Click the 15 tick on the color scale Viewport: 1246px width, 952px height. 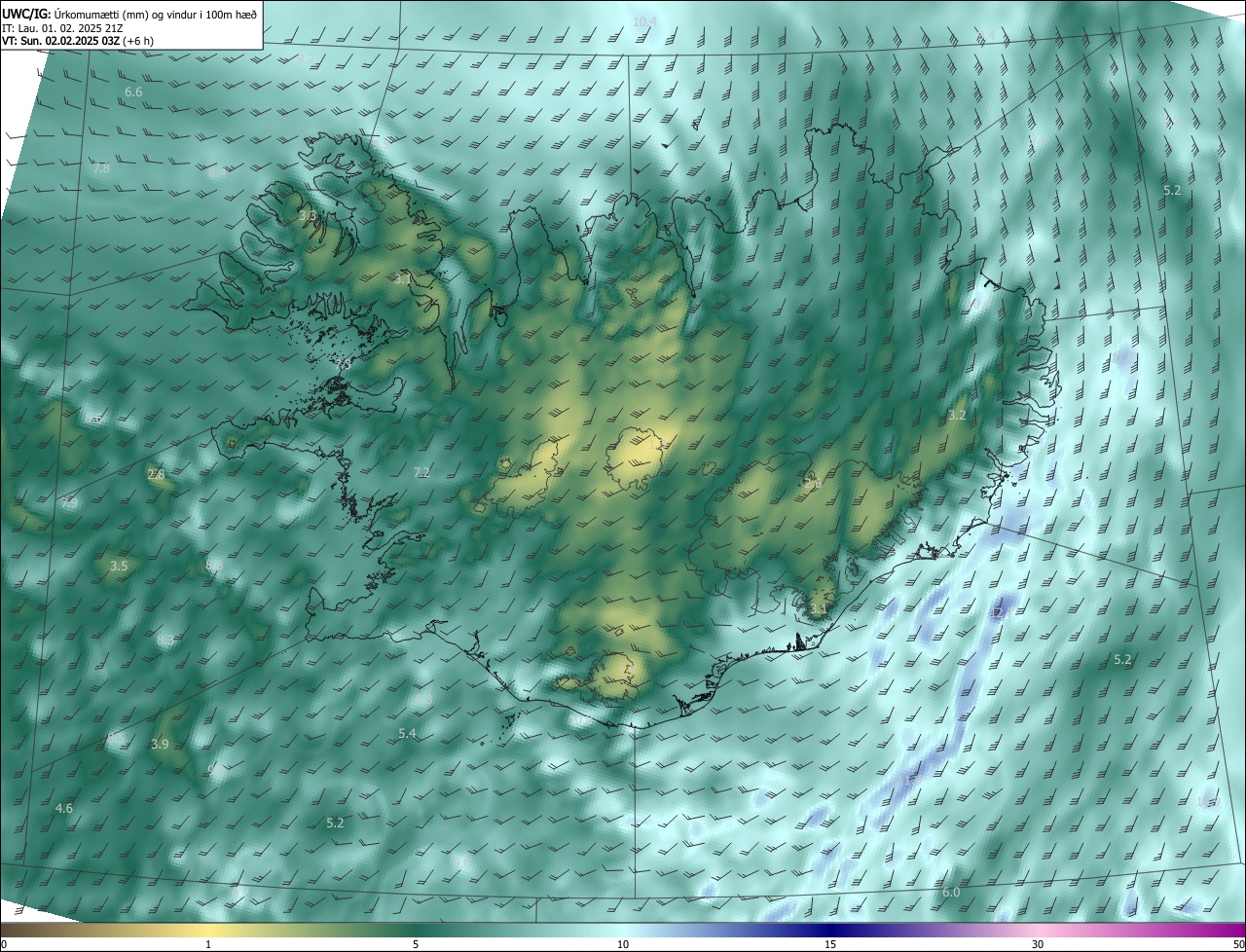(830, 944)
